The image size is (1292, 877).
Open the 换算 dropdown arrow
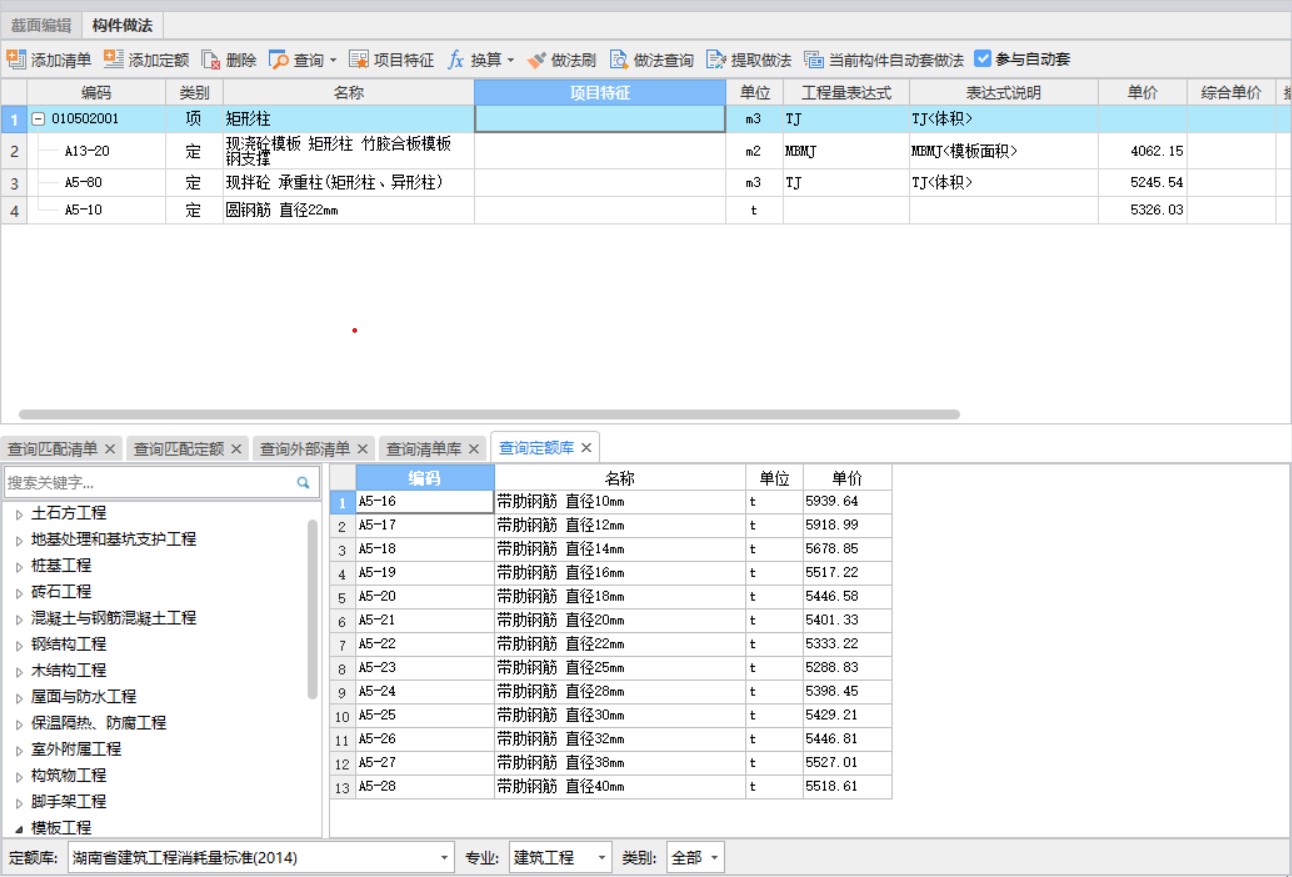click(x=510, y=60)
